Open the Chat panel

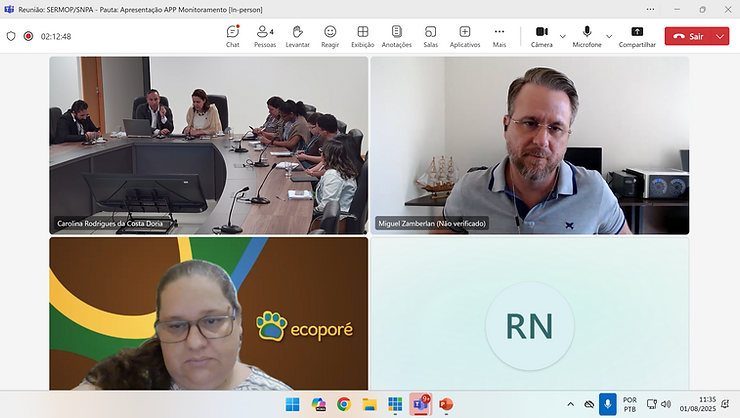232,36
